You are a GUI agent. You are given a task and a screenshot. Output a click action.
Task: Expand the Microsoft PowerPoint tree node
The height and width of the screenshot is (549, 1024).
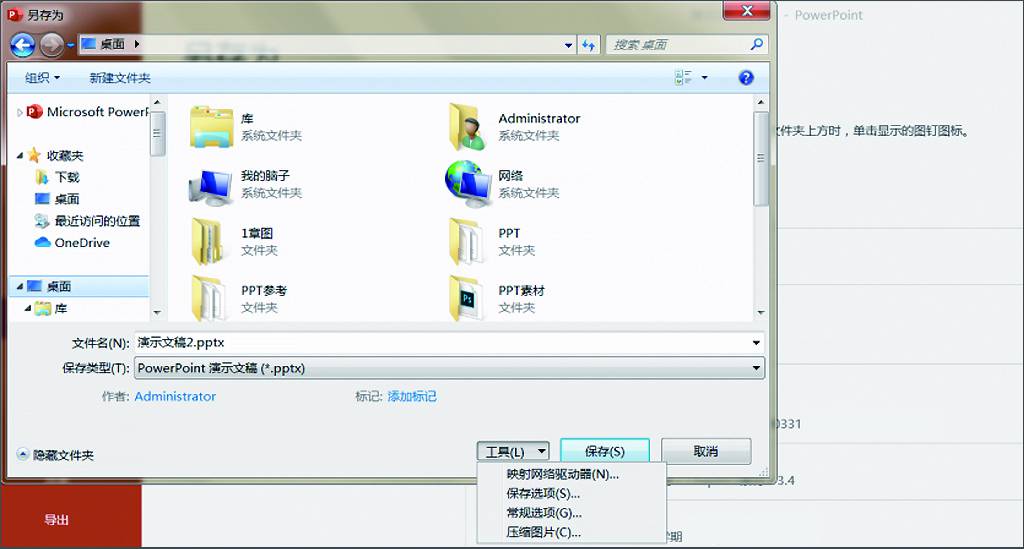point(20,112)
